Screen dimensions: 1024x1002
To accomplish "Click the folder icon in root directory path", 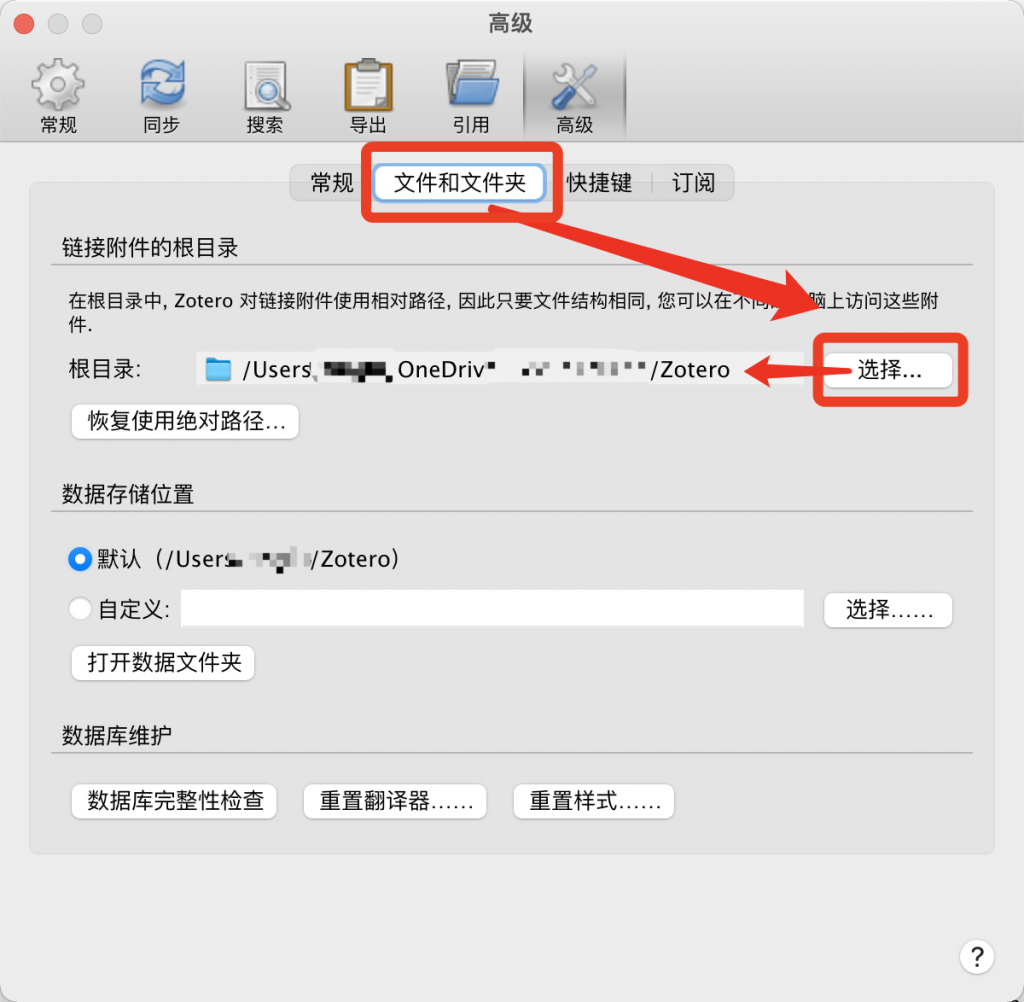I will [x=218, y=369].
